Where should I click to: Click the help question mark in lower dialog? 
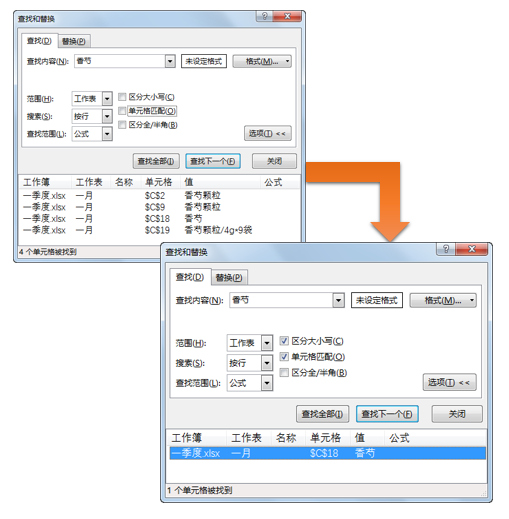pos(446,249)
